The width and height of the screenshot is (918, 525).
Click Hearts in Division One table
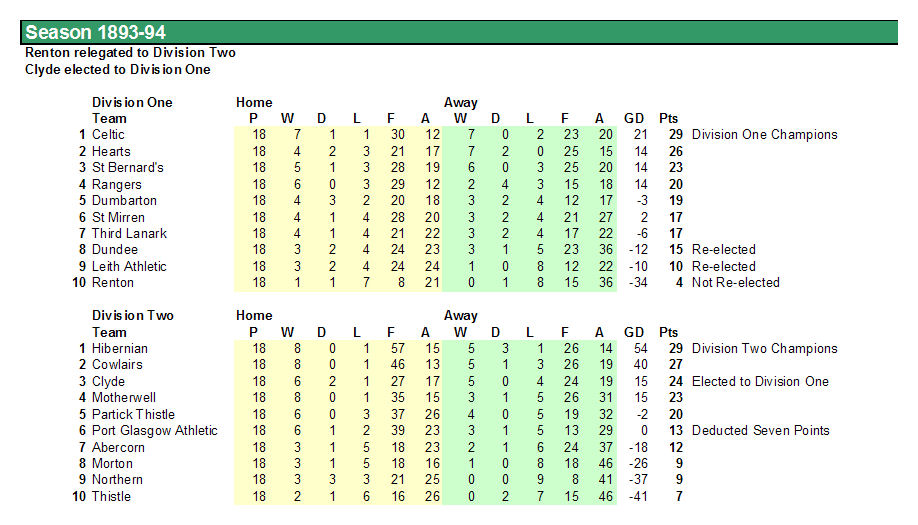pos(111,151)
